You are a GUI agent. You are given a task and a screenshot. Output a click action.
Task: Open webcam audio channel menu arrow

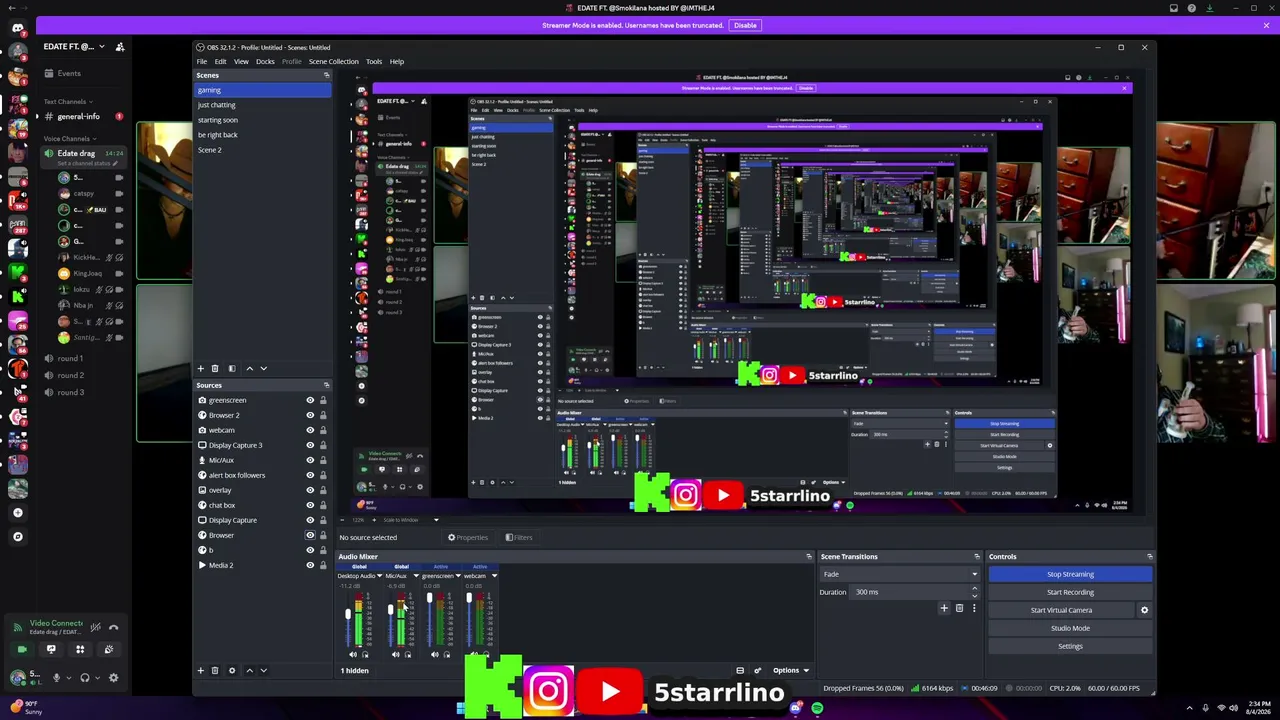494,576
